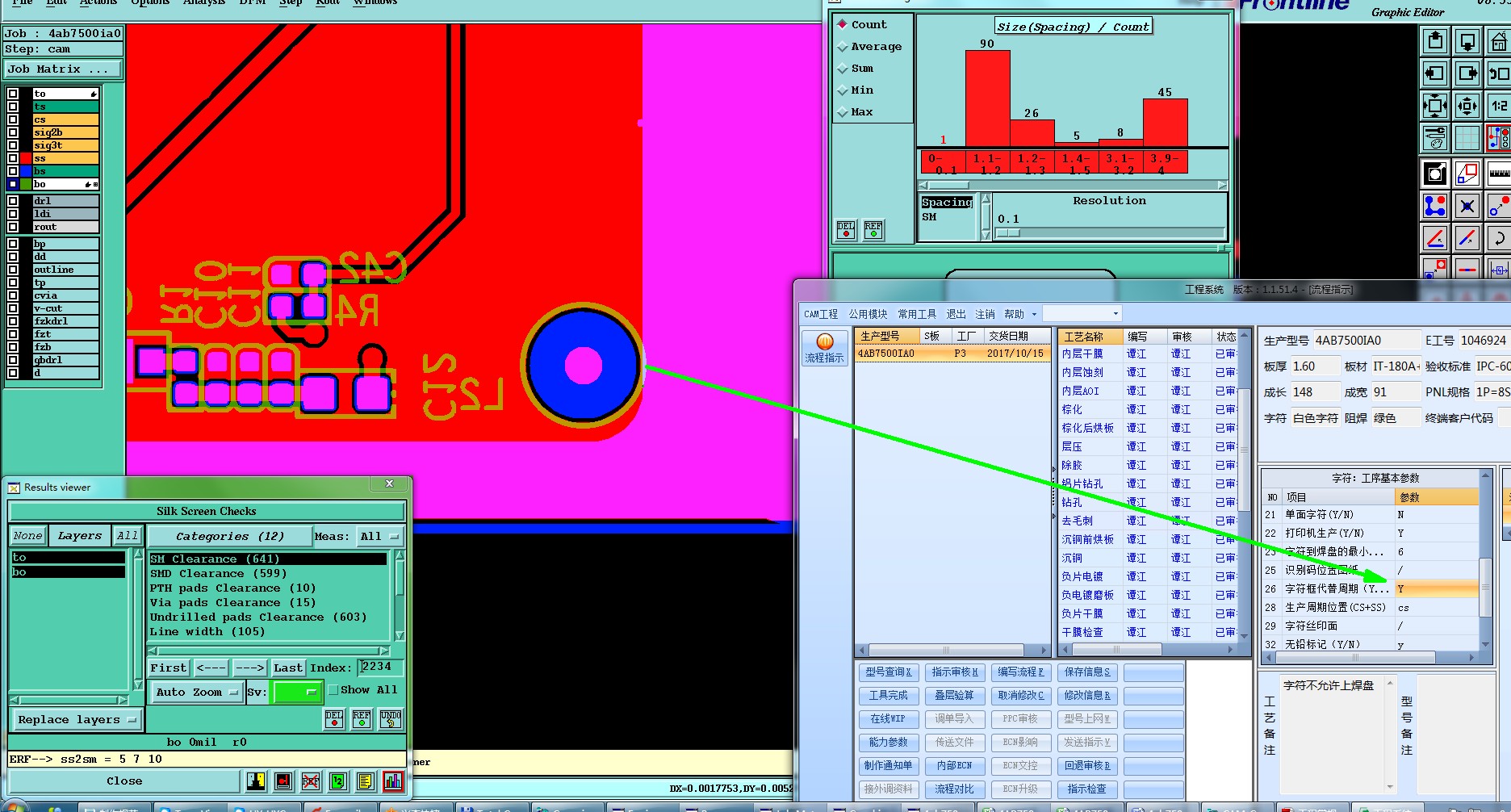Click the REF icon in Results viewer
This screenshot has width=1511, height=812.
(x=362, y=718)
